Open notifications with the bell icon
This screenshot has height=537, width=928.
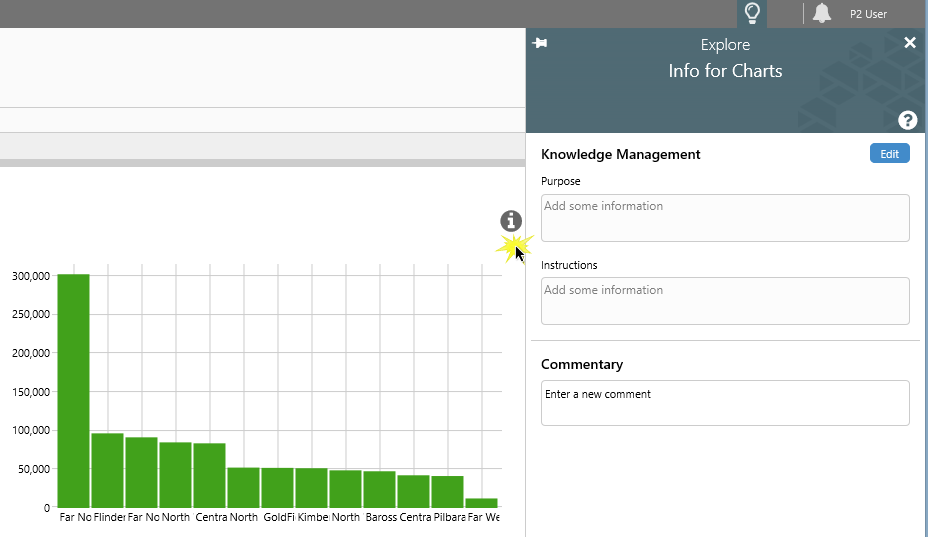(822, 14)
